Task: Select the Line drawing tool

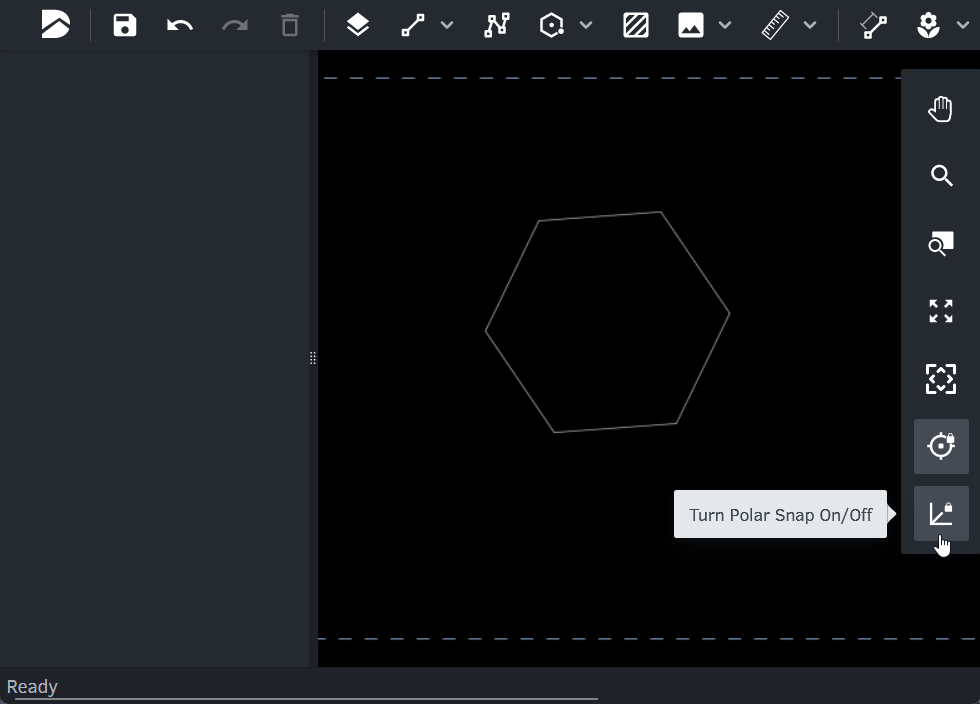Action: pos(413,25)
